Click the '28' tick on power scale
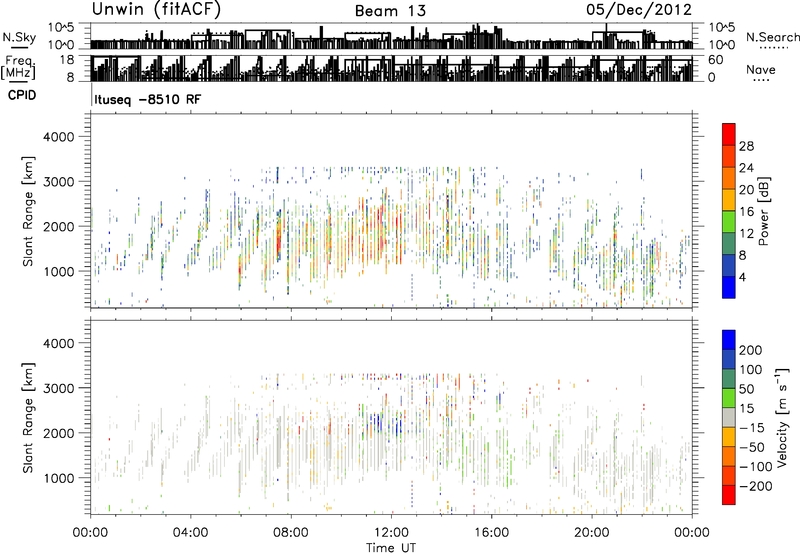800x554 pixels. tap(746, 146)
